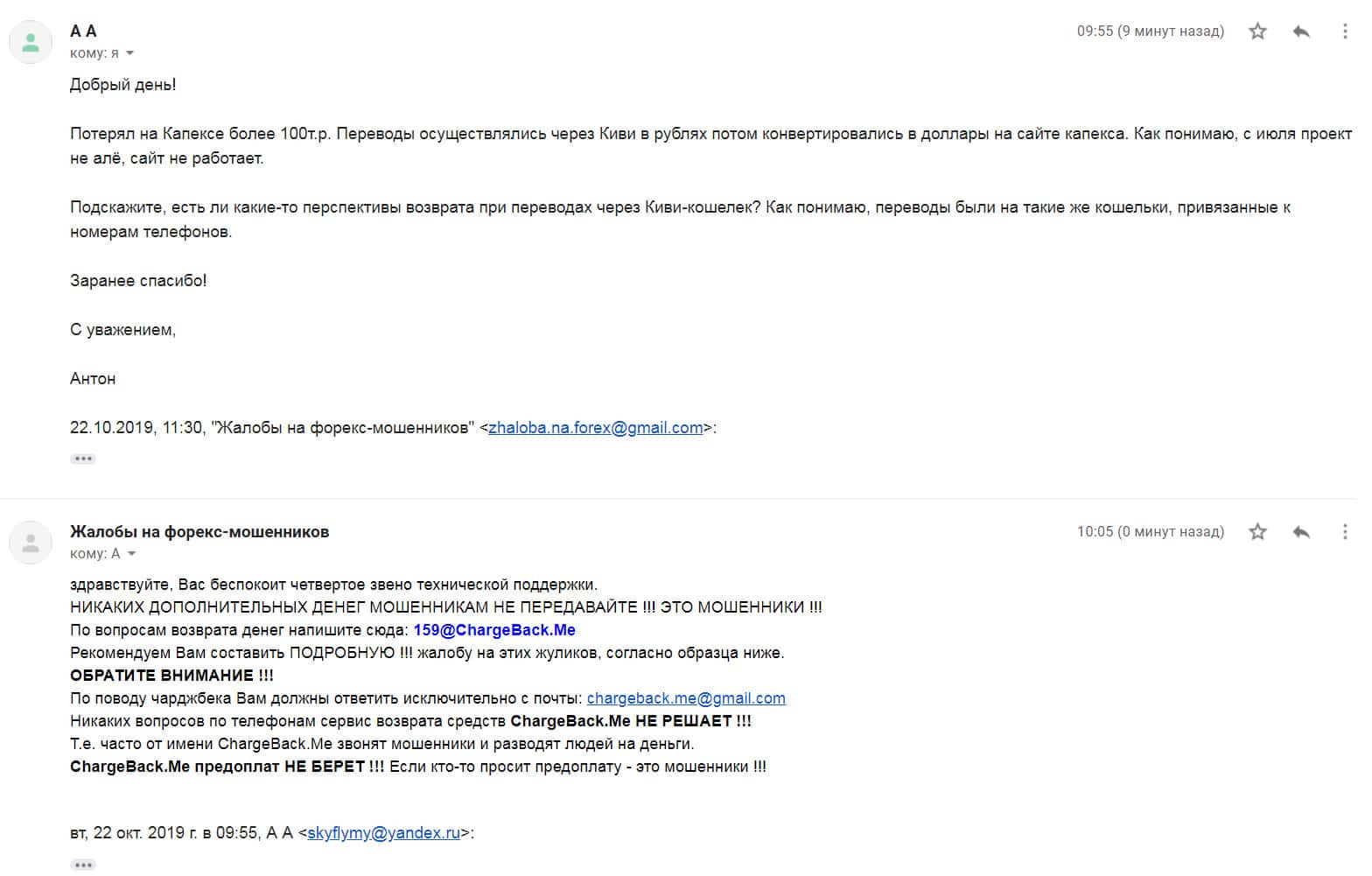
Task: Open the chargeback.me@gmail.com link
Action: [686, 698]
